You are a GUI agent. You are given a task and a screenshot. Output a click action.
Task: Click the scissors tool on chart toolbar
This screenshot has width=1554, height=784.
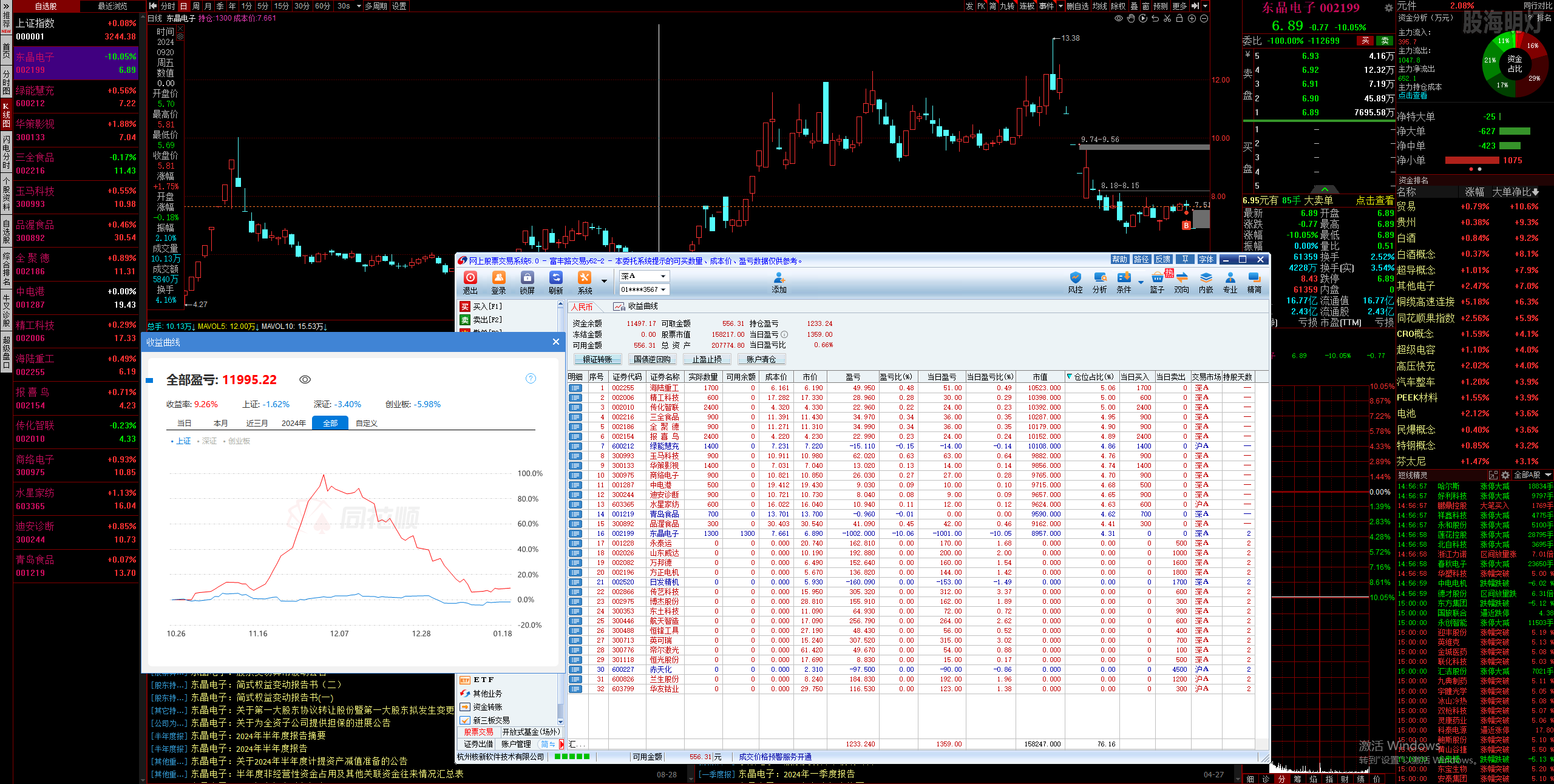(x=1167, y=18)
